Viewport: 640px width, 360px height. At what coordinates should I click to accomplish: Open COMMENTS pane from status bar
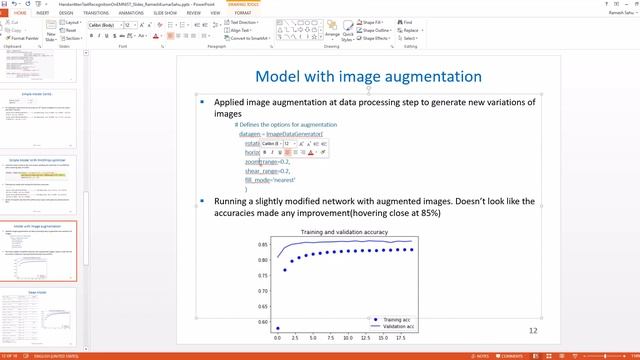pos(509,356)
